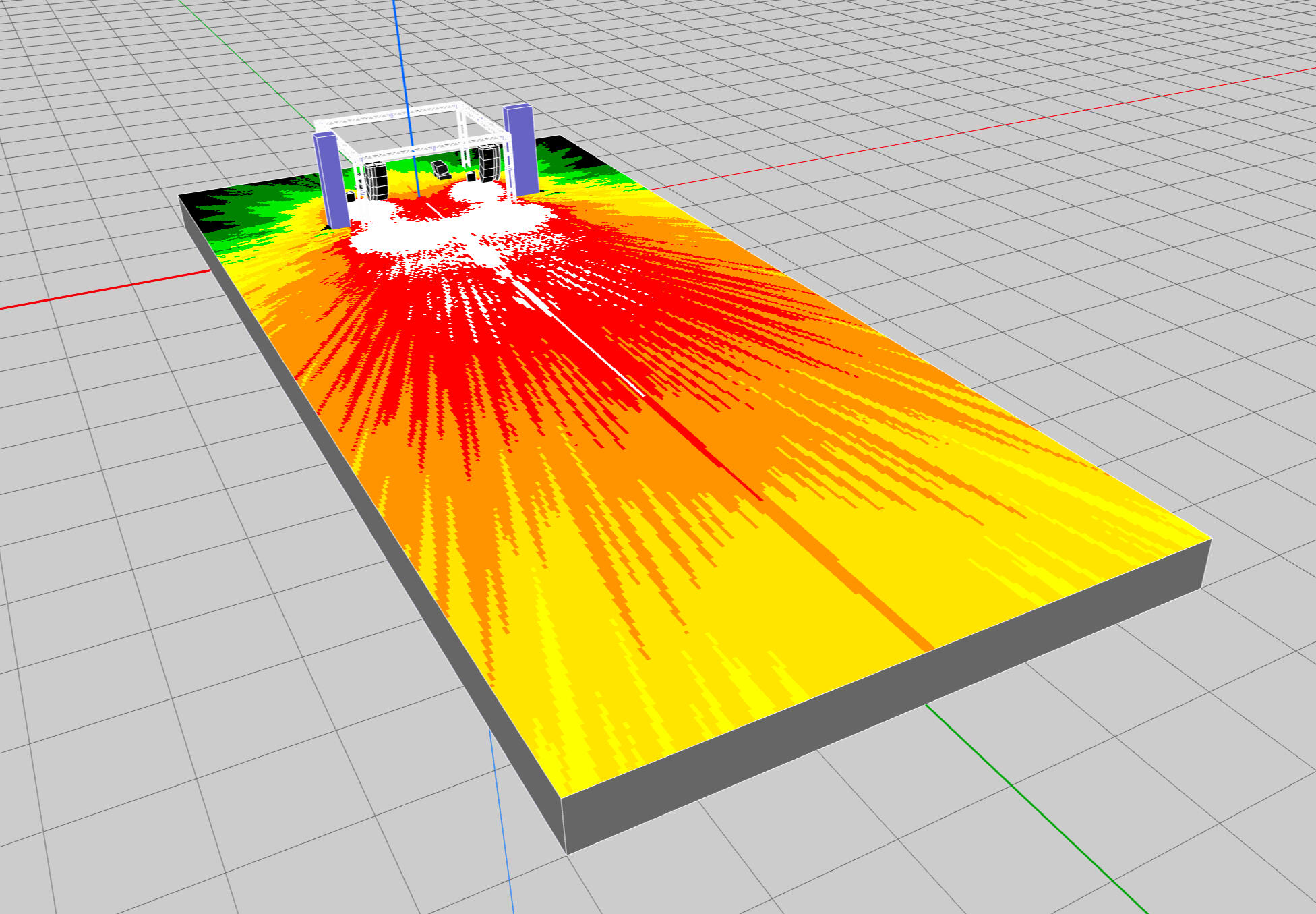
Task: Select the small black box beside left pillar
Action: click(x=351, y=197)
